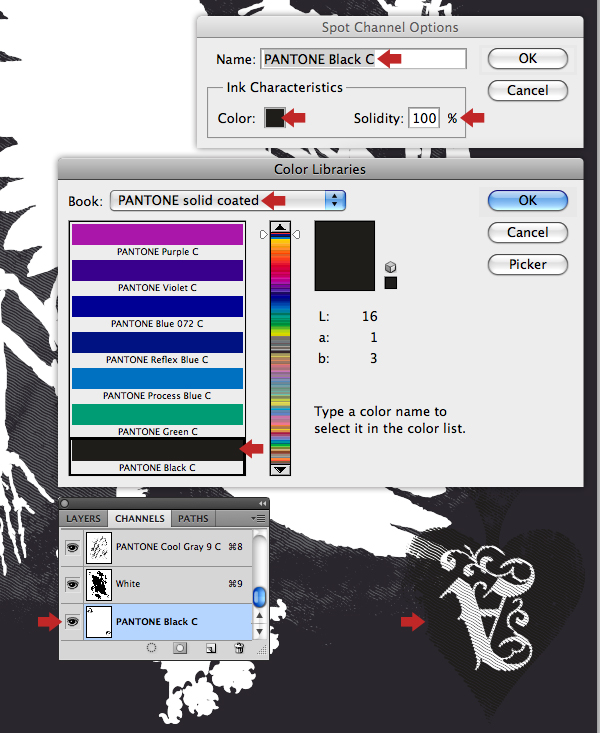
Task: Load channel as selection icon
Action: pyautogui.click(x=152, y=648)
